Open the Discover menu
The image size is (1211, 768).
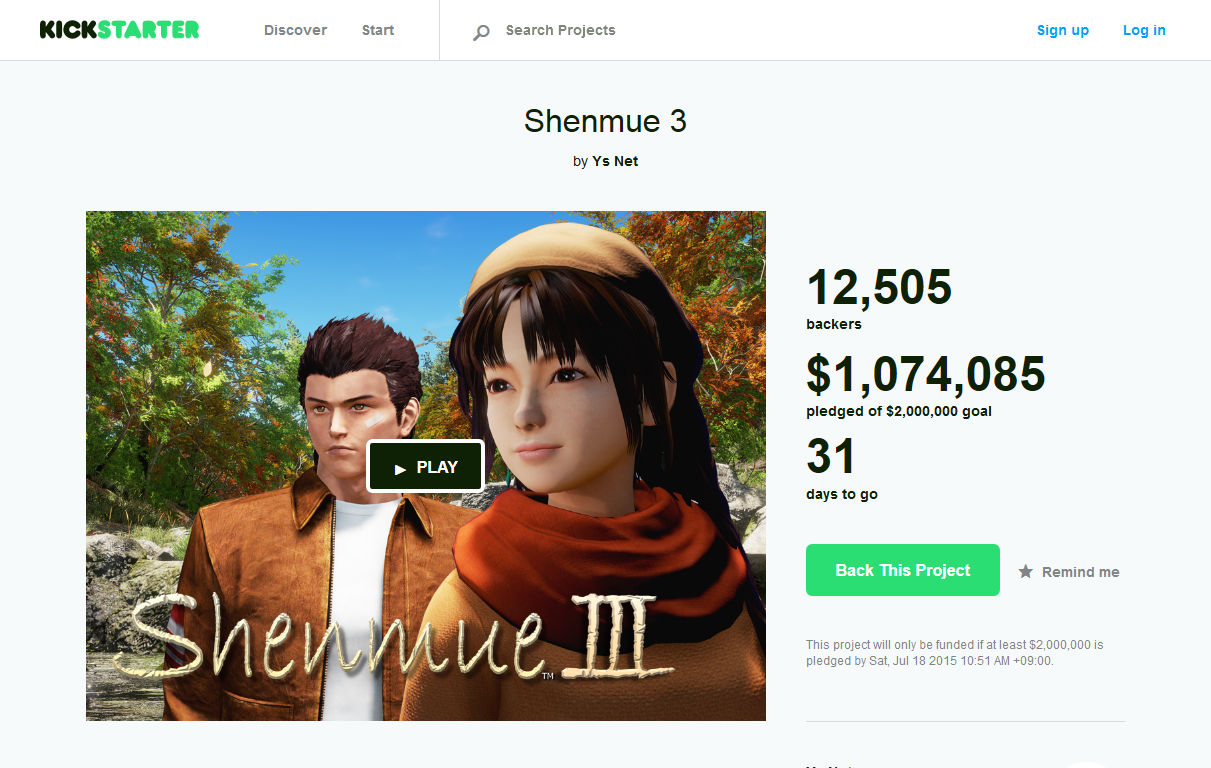pos(295,30)
